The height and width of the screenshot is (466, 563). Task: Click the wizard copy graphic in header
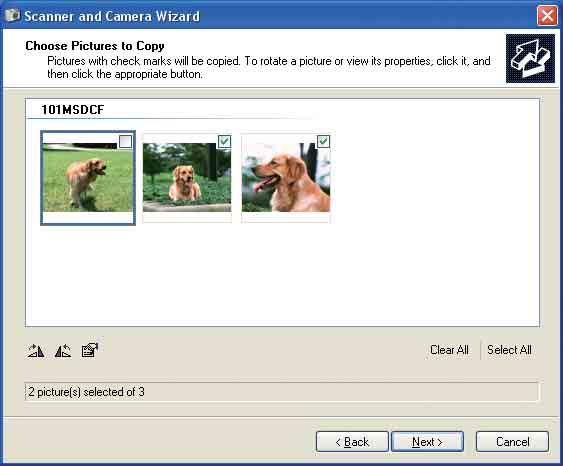(530, 59)
